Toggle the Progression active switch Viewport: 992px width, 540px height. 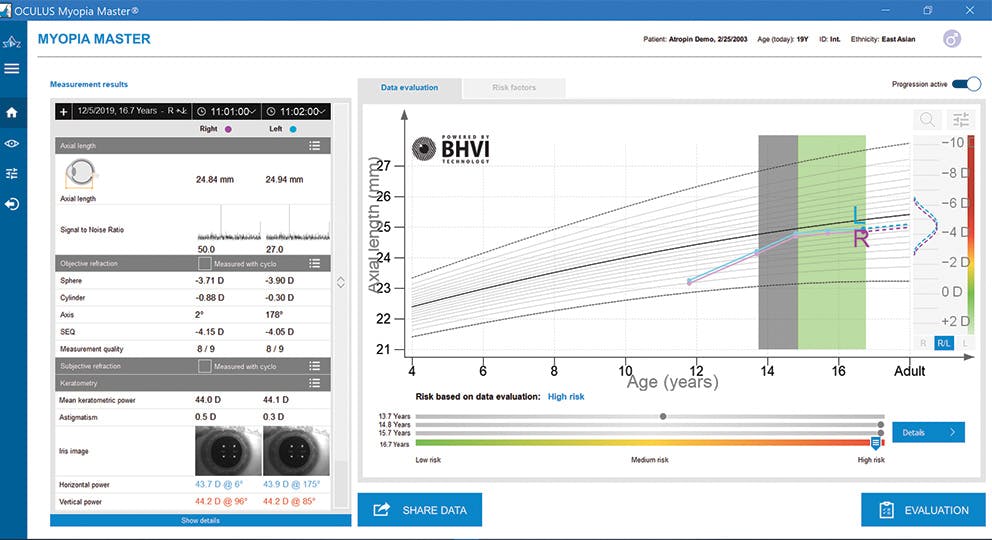point(966,85)
